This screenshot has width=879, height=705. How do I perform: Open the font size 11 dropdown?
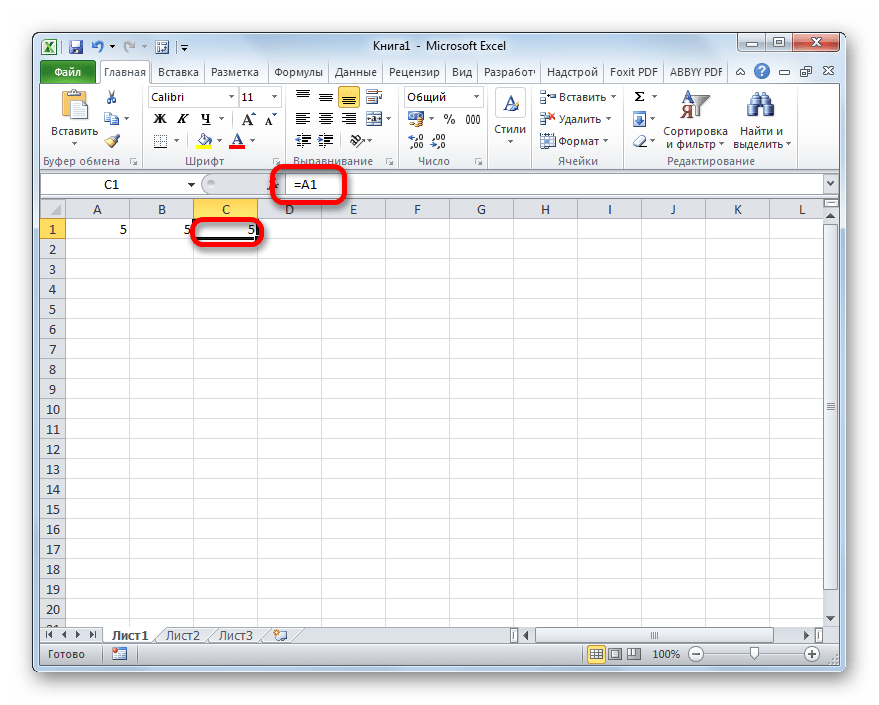pyautogui.click(x=274, y=97)
